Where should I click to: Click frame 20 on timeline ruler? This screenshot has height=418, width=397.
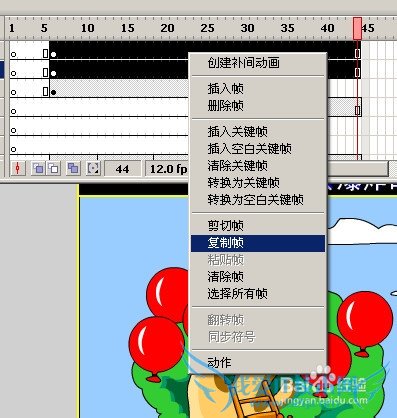coord(167,28)
